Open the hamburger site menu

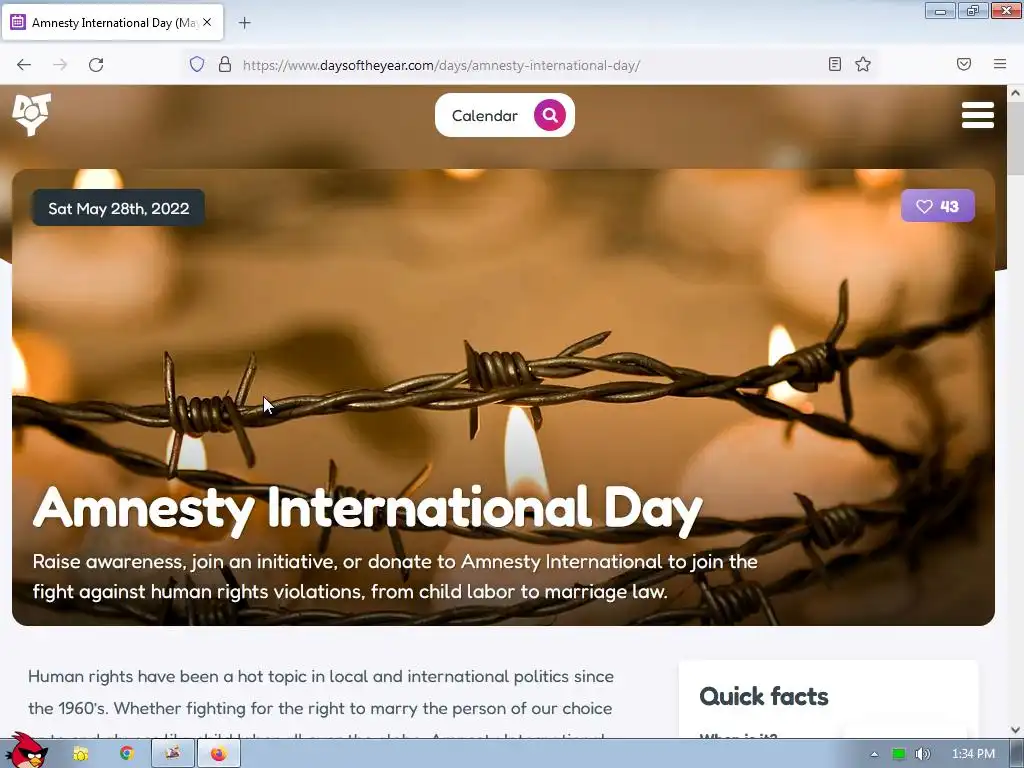point(978,115)
